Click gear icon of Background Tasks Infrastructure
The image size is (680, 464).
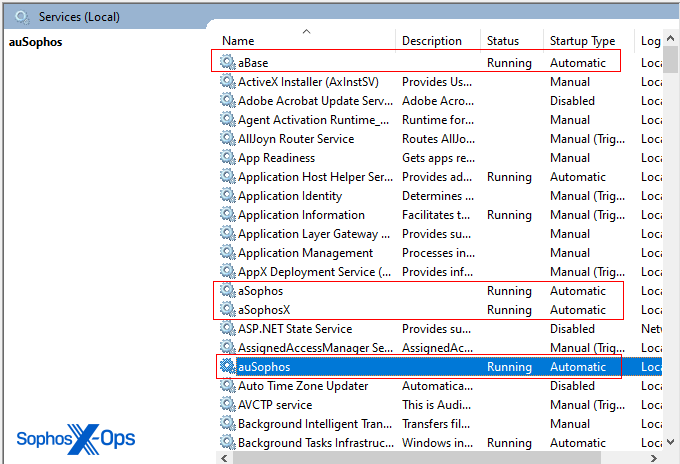228,442
